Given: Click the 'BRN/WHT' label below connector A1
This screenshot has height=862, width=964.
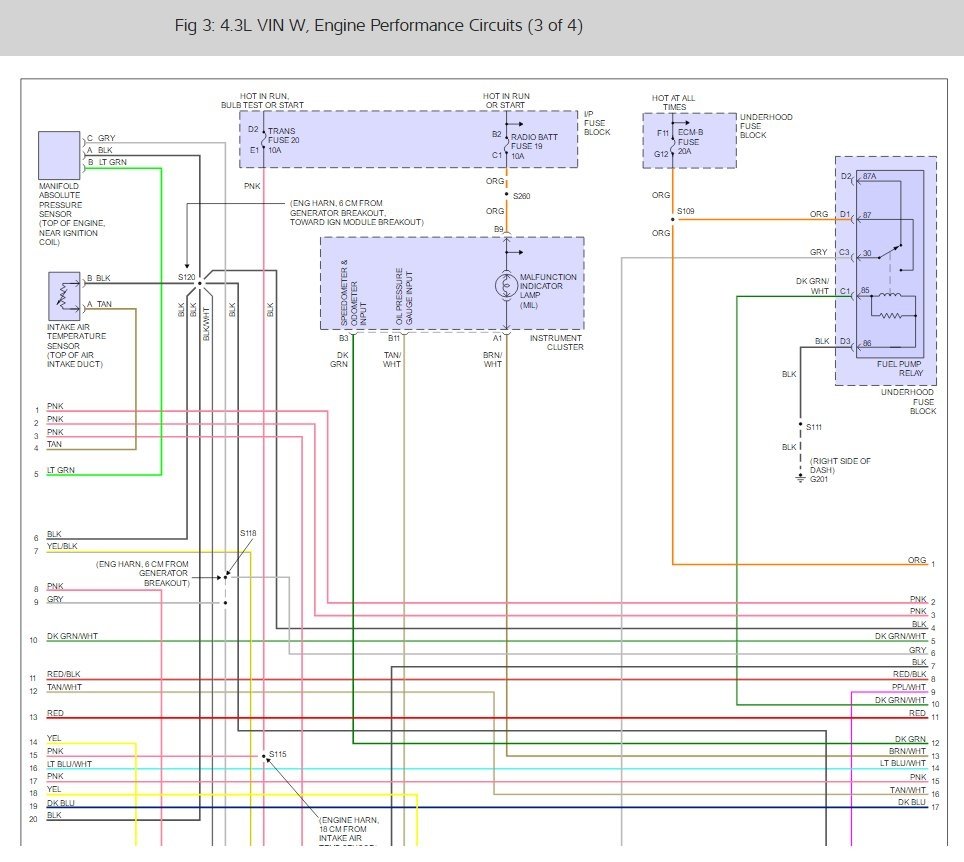Looking at the screenshot, I should click(492, 360).
